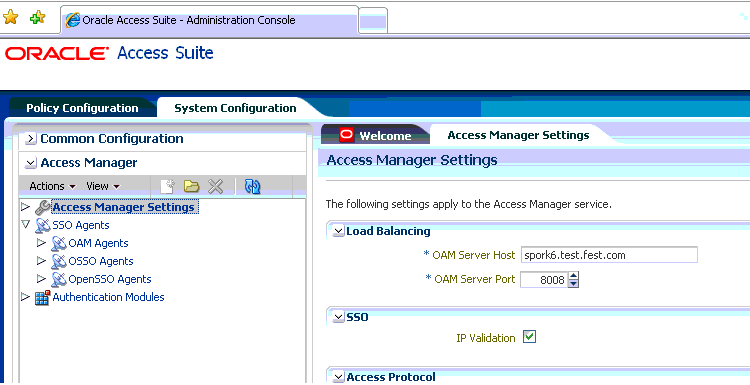750x385 pixels.
Task: Collapse the Access Manager panel
Action: [31, 163]
